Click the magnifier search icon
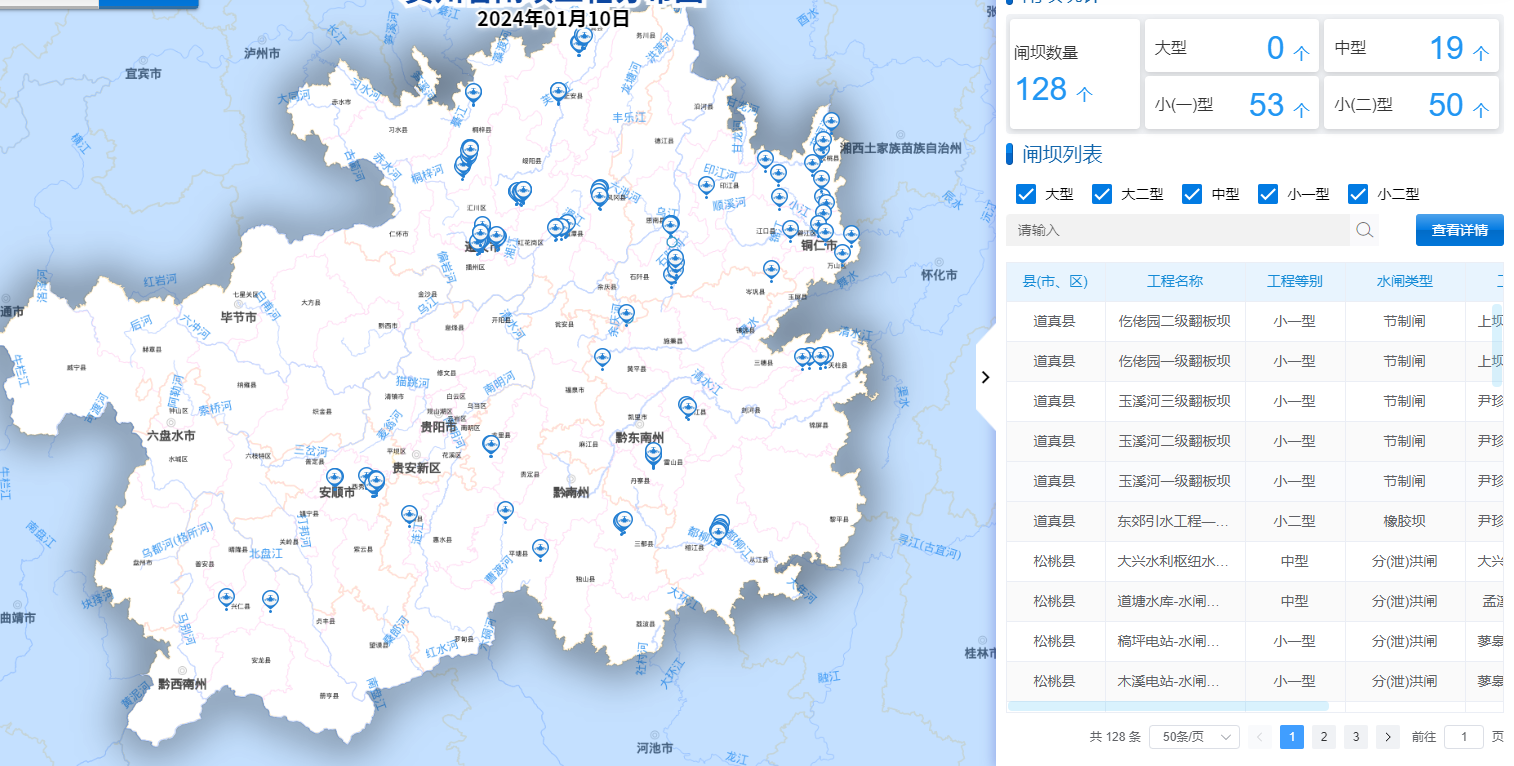 point(1364,230)
